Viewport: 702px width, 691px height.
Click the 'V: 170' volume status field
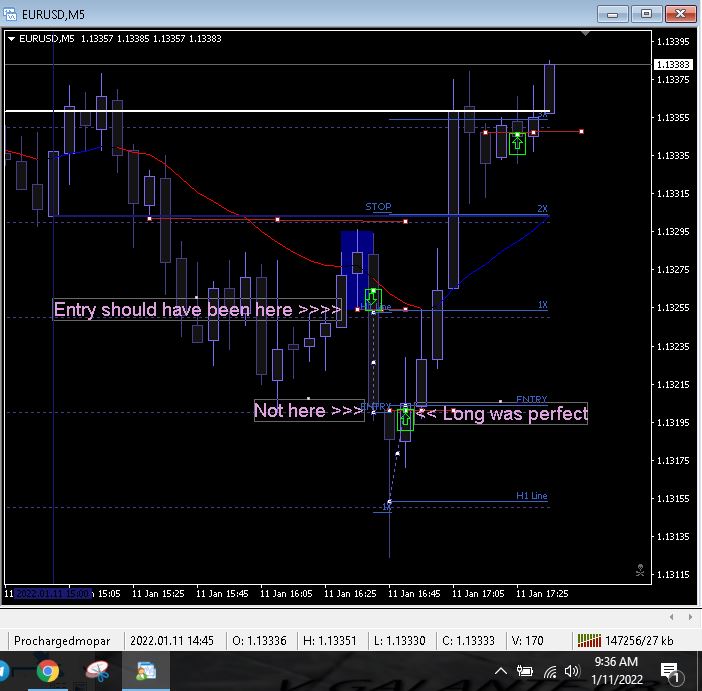point(527,641)
